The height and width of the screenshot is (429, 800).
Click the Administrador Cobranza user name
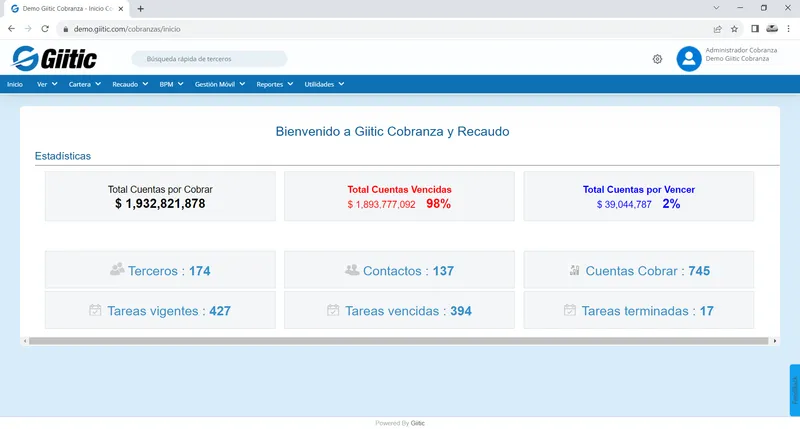(741, 50)
